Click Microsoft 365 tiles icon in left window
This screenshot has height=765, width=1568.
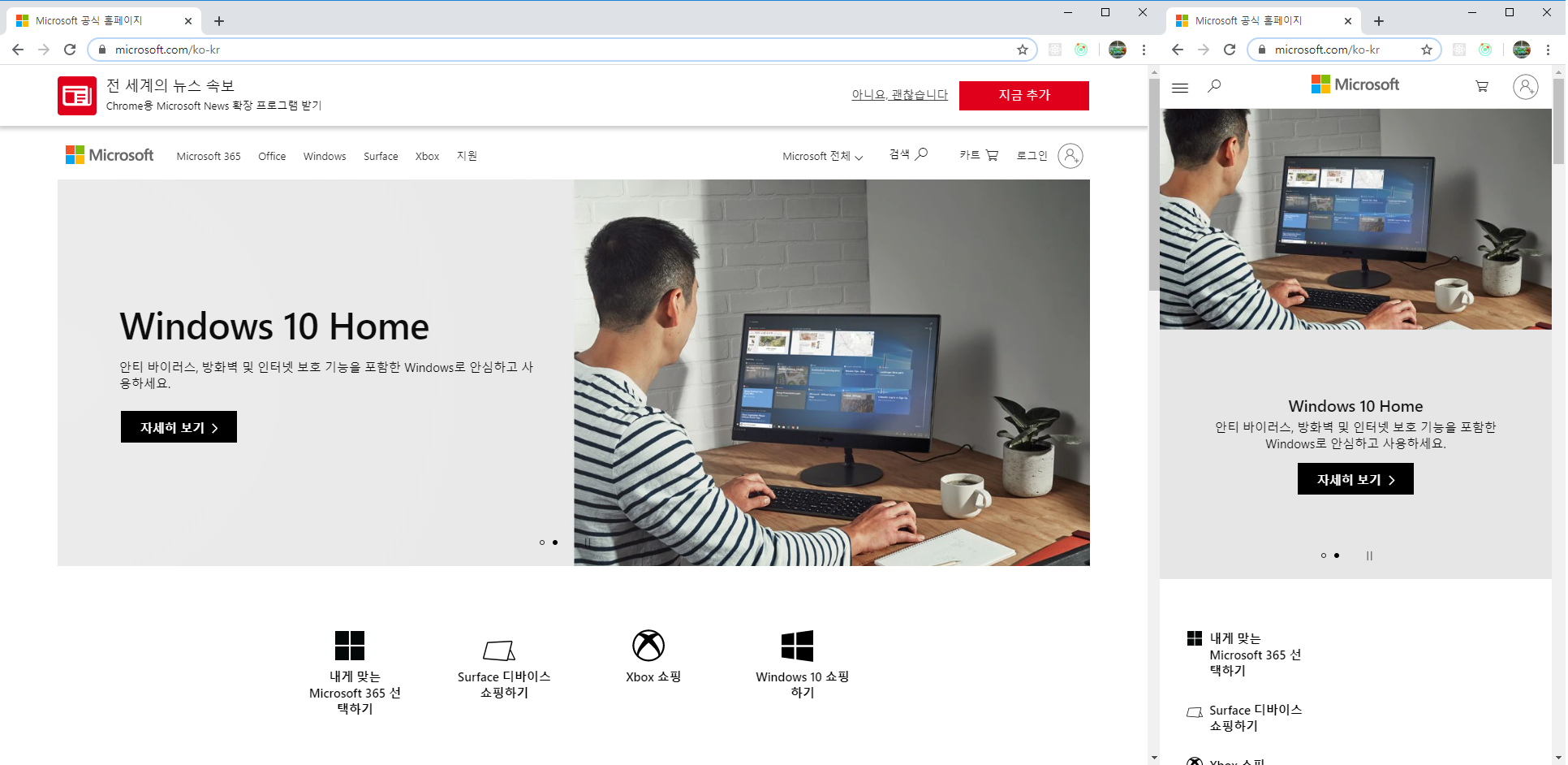350,646
